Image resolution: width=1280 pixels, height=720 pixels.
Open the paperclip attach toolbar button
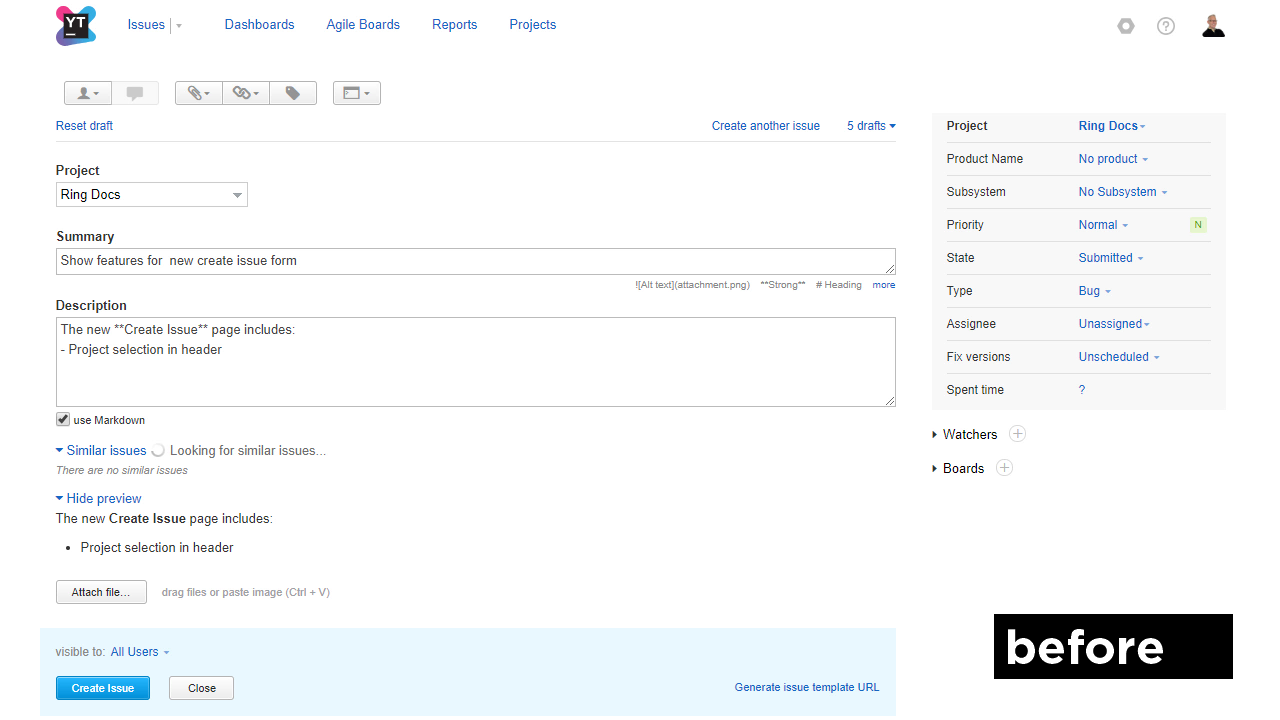(x=199, y=93)
